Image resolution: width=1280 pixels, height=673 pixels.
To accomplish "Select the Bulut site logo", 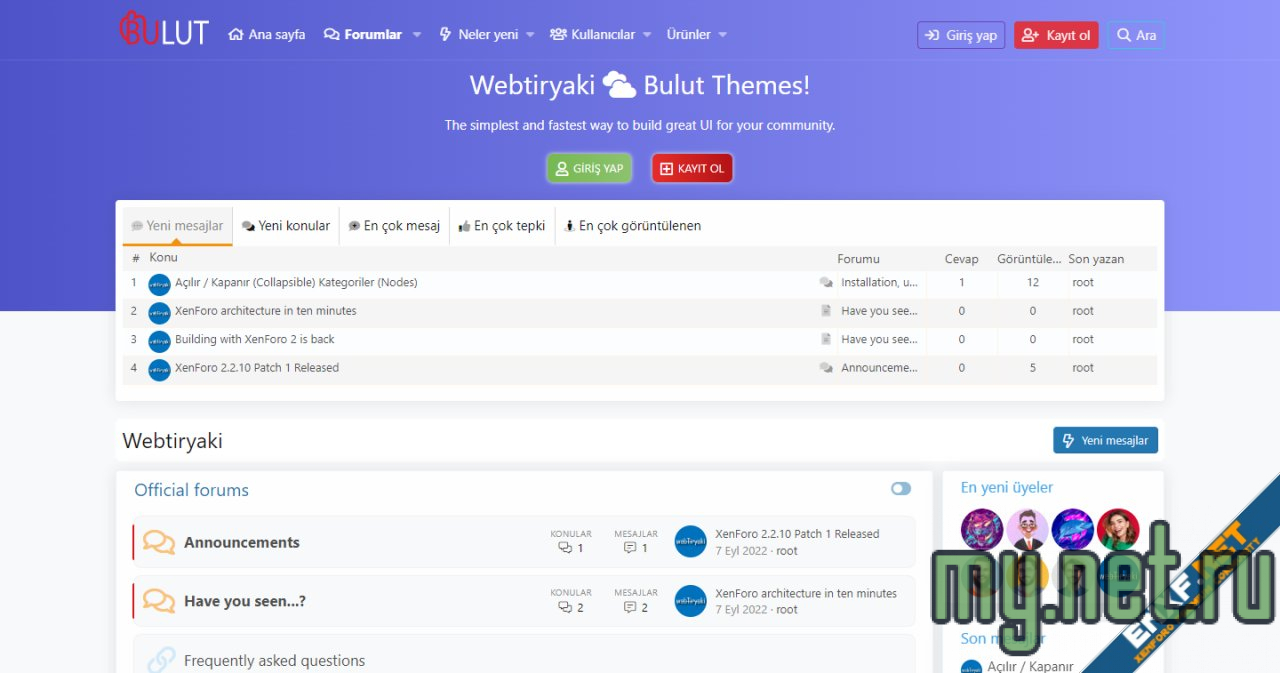I will pos(163,29).
